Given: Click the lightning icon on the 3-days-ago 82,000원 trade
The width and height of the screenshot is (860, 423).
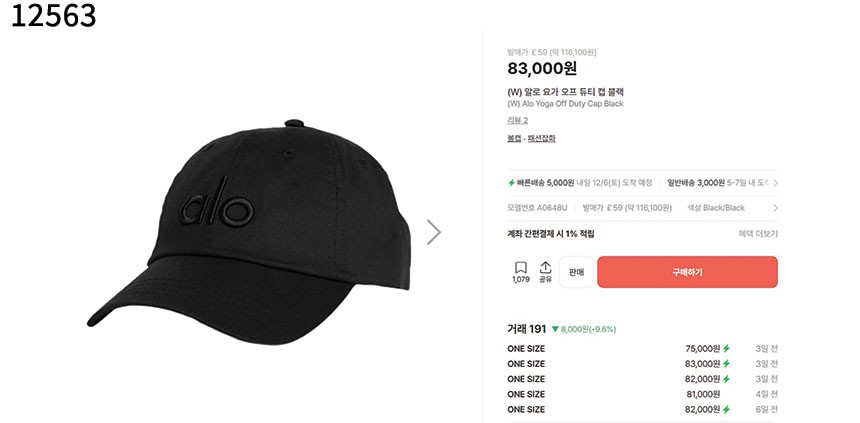Looking at the screenshot, I should click(726, 379).
